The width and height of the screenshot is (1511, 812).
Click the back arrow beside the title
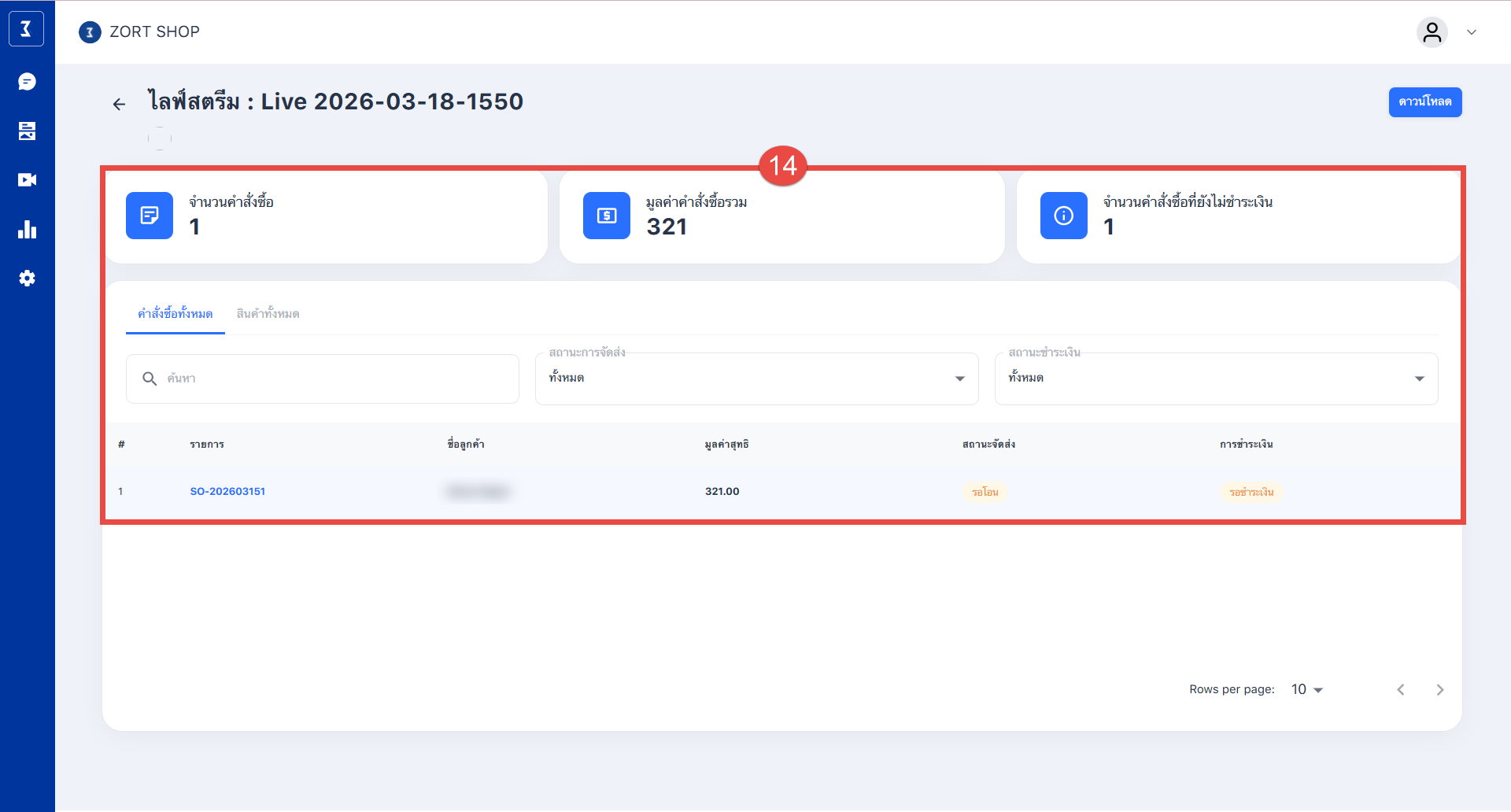pyautogui.click(x=119, y=104)
